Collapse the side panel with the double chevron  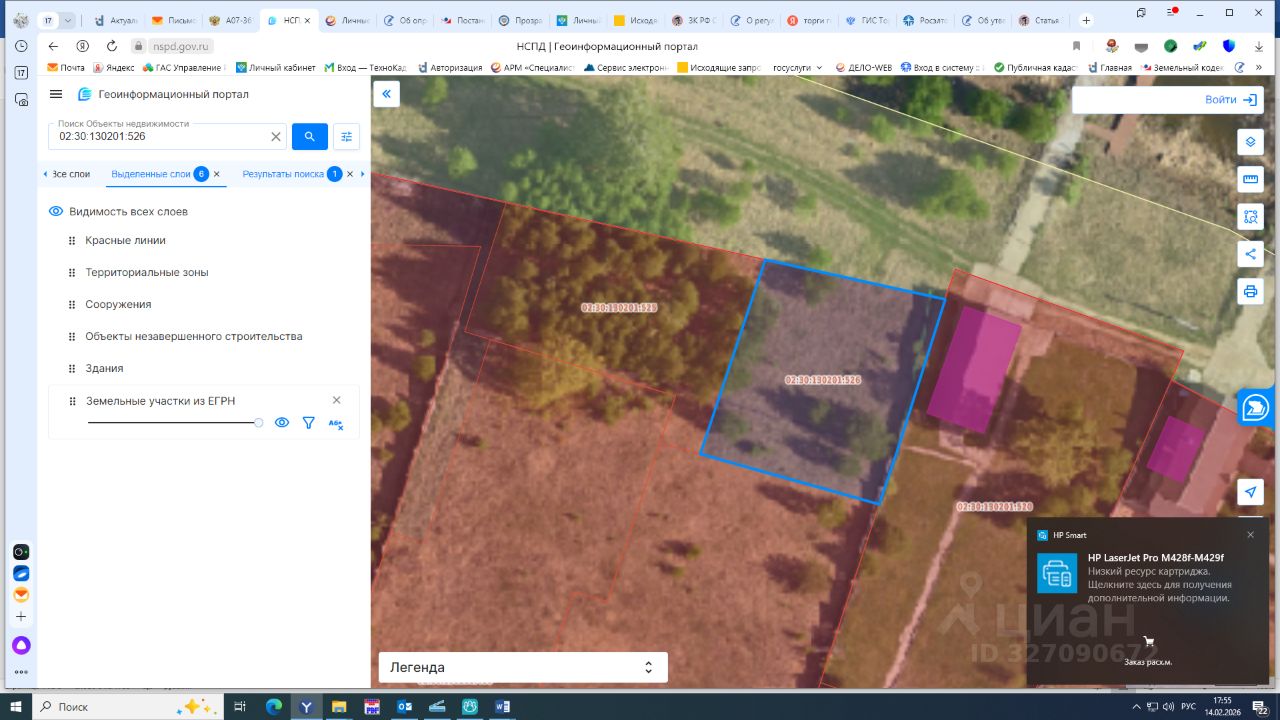click(386, 94)
